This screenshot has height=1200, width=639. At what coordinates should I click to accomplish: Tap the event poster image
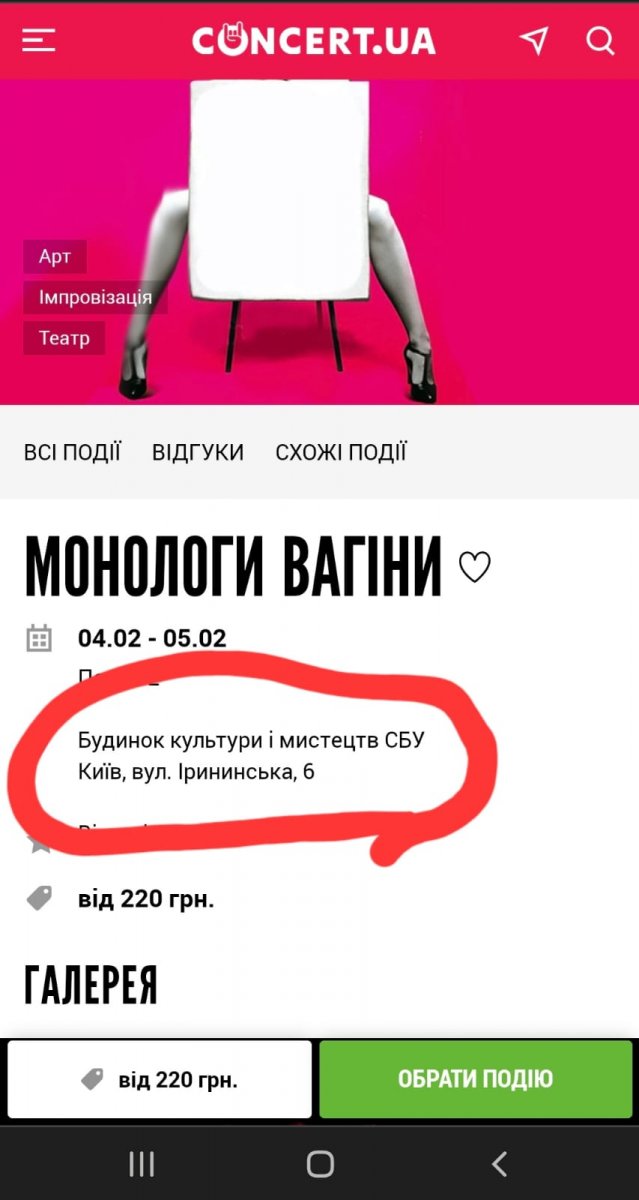[320, 242]
